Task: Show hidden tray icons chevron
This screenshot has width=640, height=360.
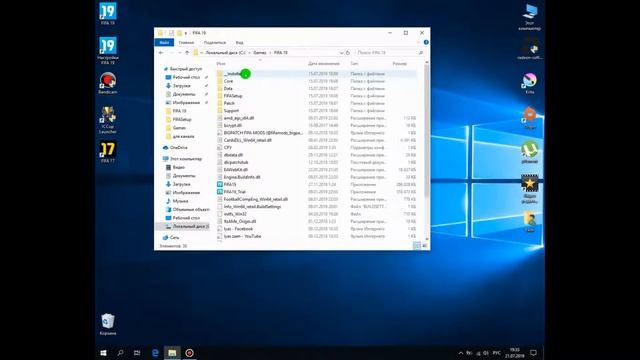Action: tap(461, 353)
